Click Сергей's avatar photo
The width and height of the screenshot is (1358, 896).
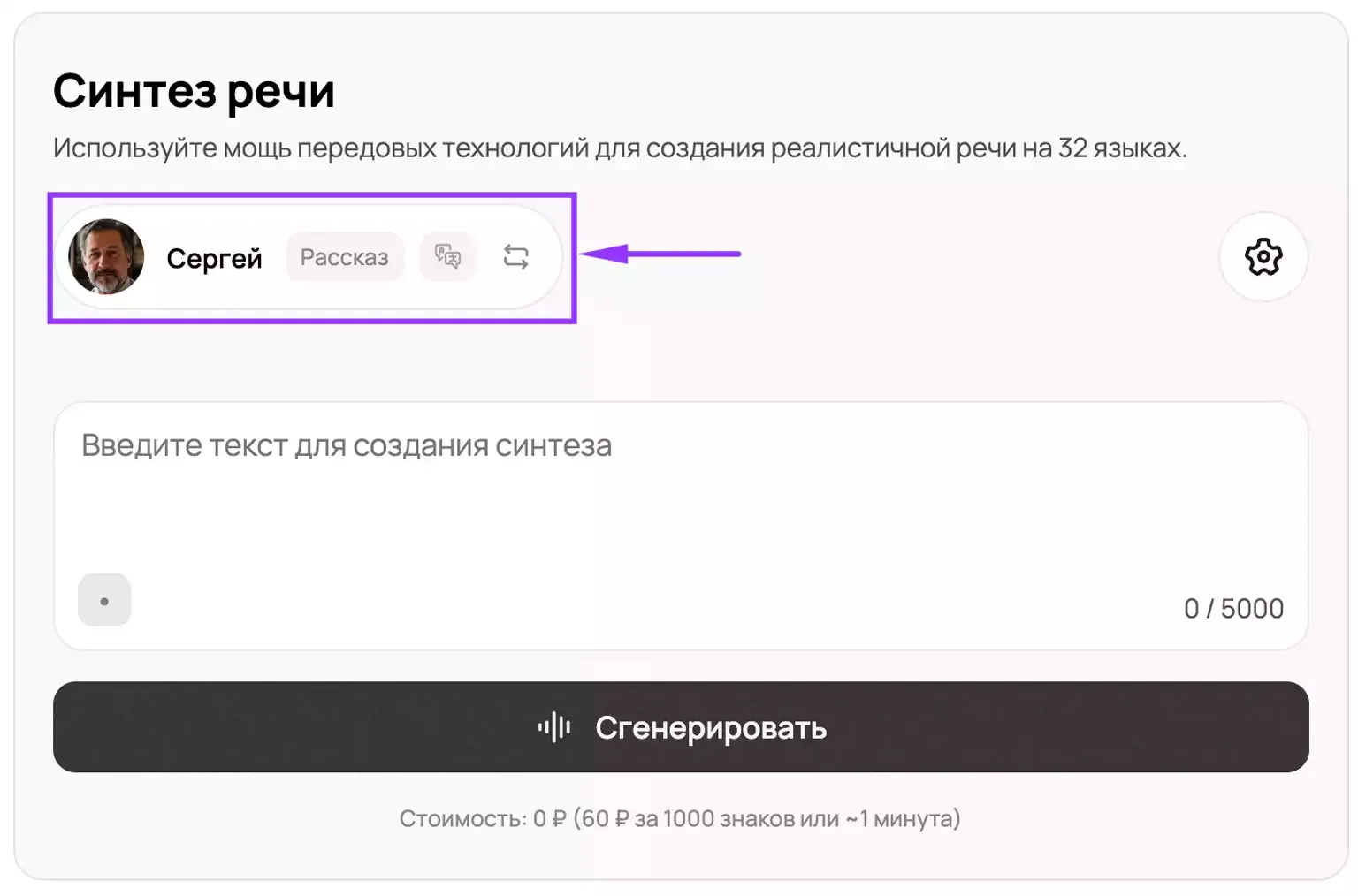[106, 257]
